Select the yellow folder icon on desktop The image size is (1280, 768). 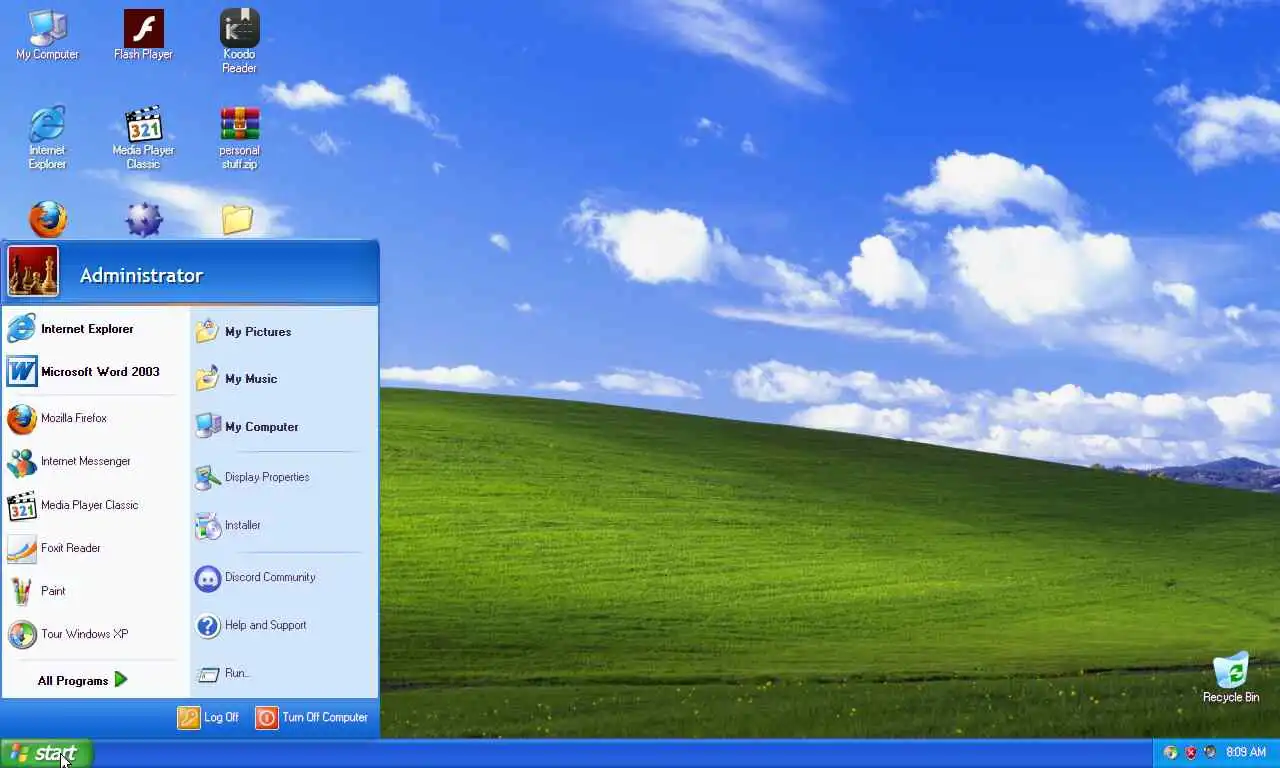[238, 219]
